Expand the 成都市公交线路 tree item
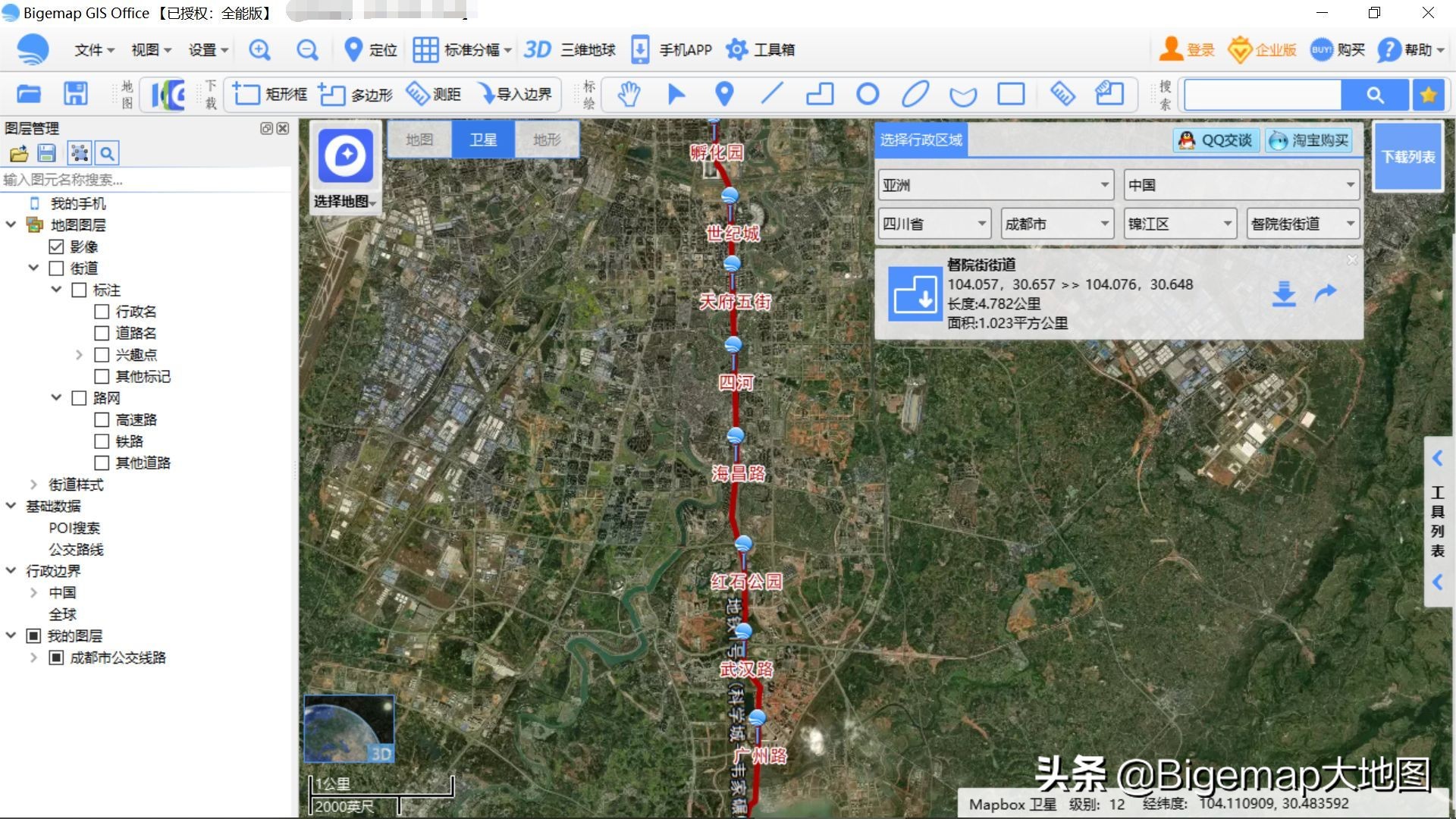 pos(33,657)
